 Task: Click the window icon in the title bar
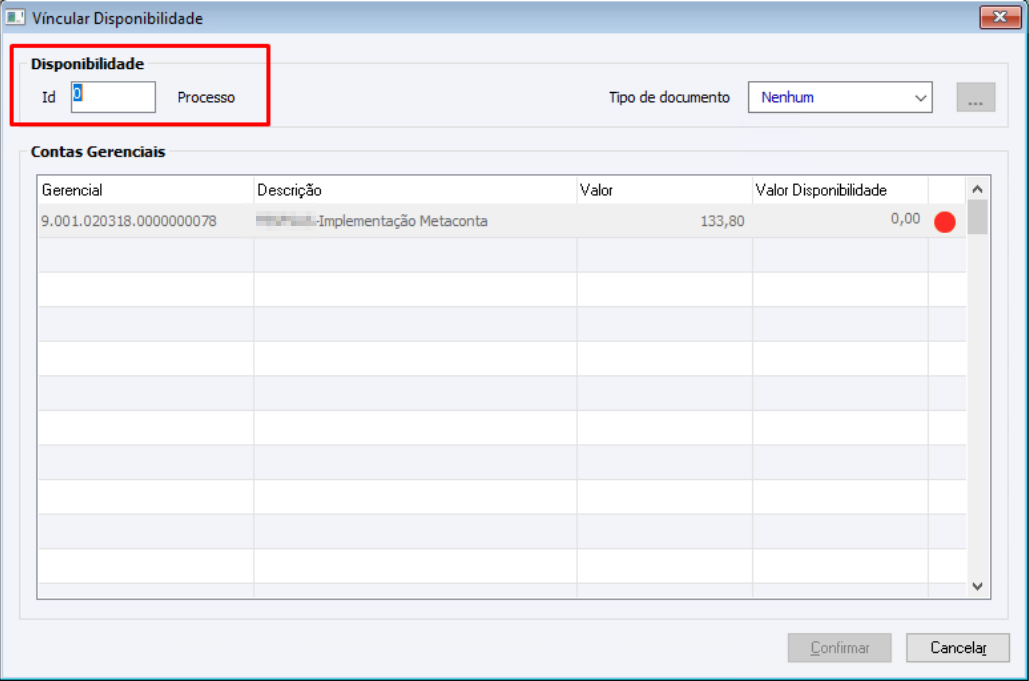(15, 18)
